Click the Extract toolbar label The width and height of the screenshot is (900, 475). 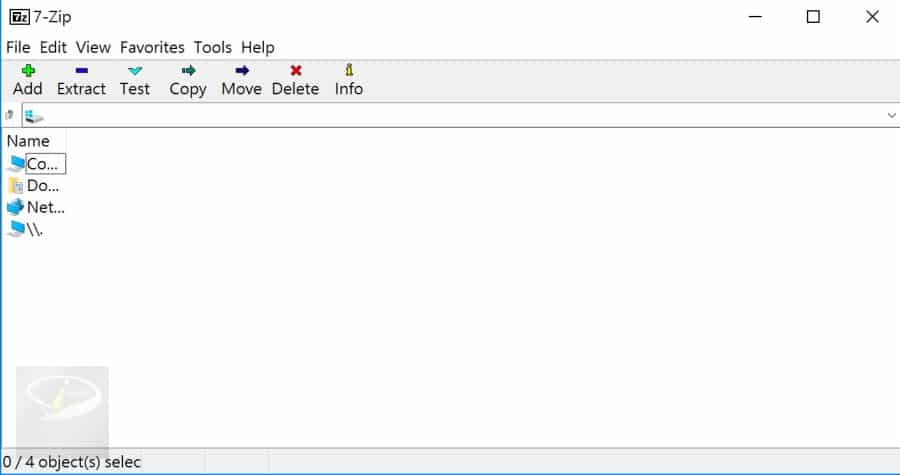(x=82, y=89)
